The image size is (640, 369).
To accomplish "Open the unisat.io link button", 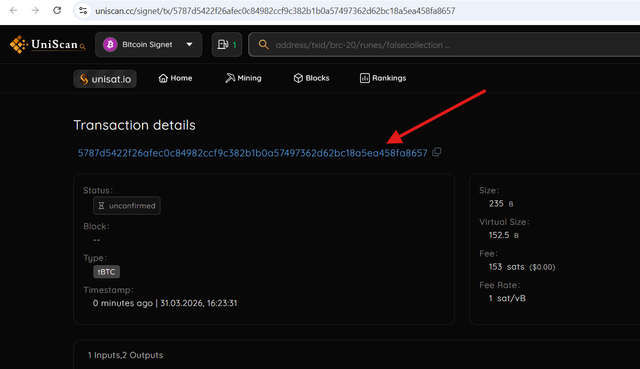I will click(x=105, y=79).
